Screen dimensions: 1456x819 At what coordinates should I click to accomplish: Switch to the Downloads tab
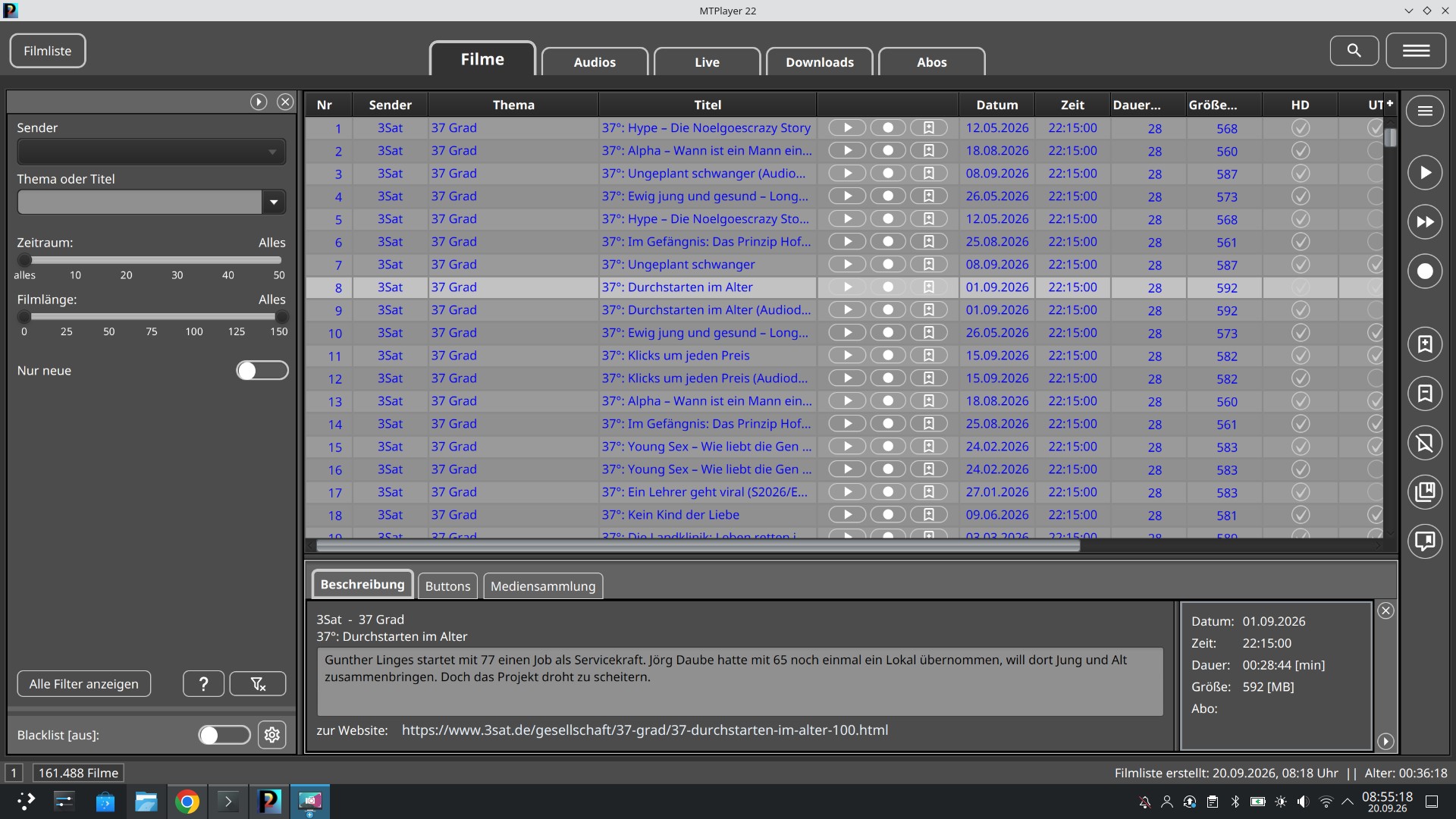[x=819, y=62]
